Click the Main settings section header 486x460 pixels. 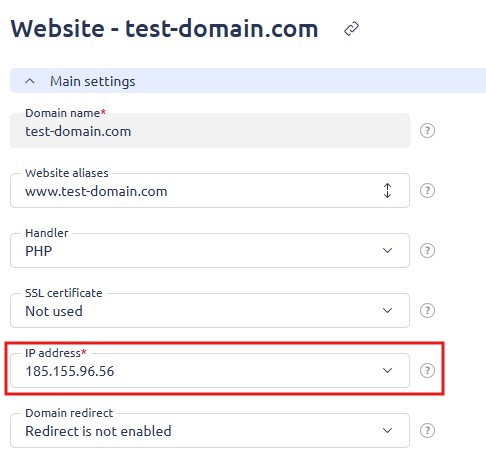pos(248,81)
